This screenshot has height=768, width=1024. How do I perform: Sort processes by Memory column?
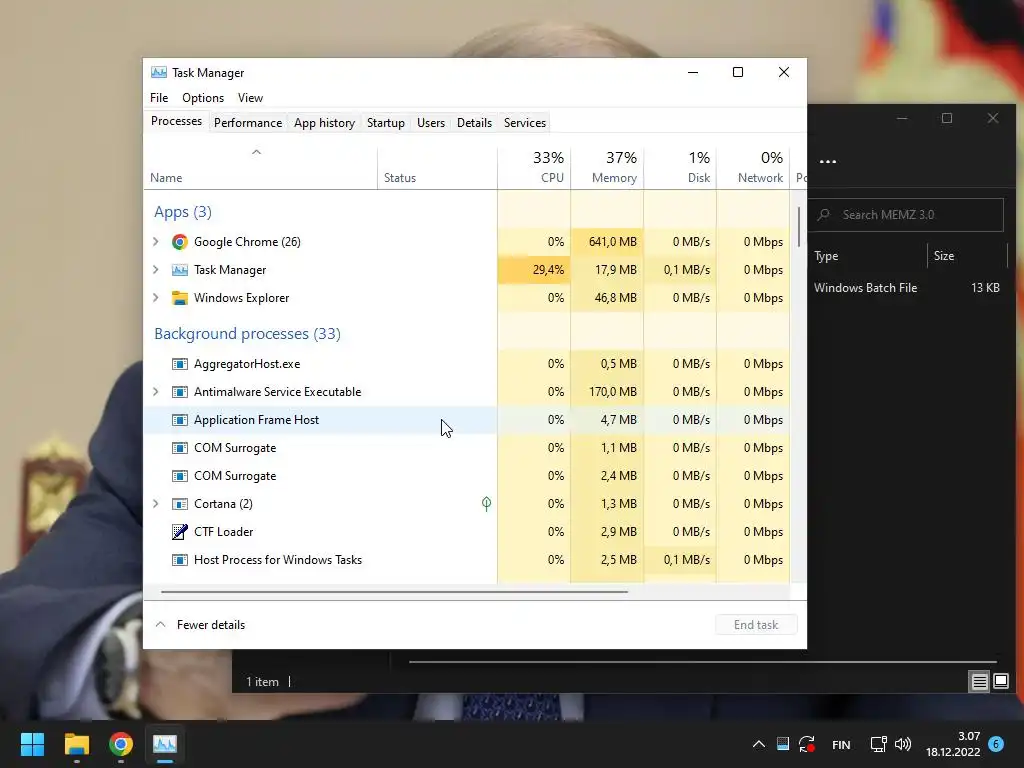[607, 167]
